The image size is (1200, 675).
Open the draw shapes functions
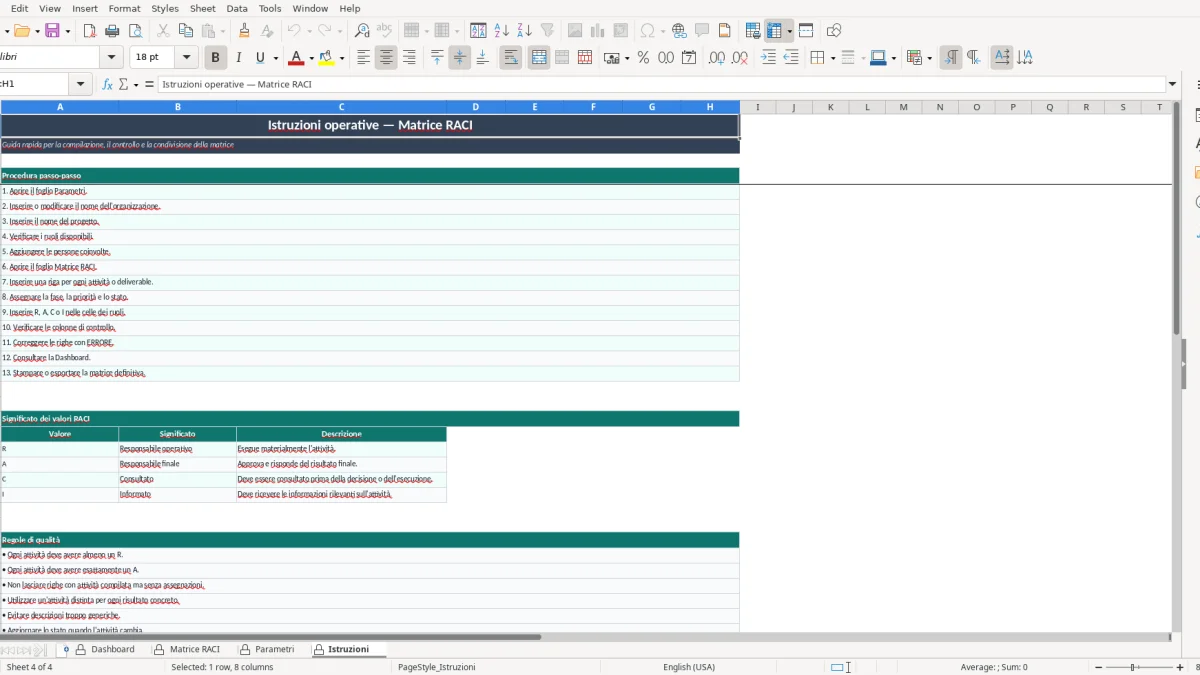coord(834,31)
